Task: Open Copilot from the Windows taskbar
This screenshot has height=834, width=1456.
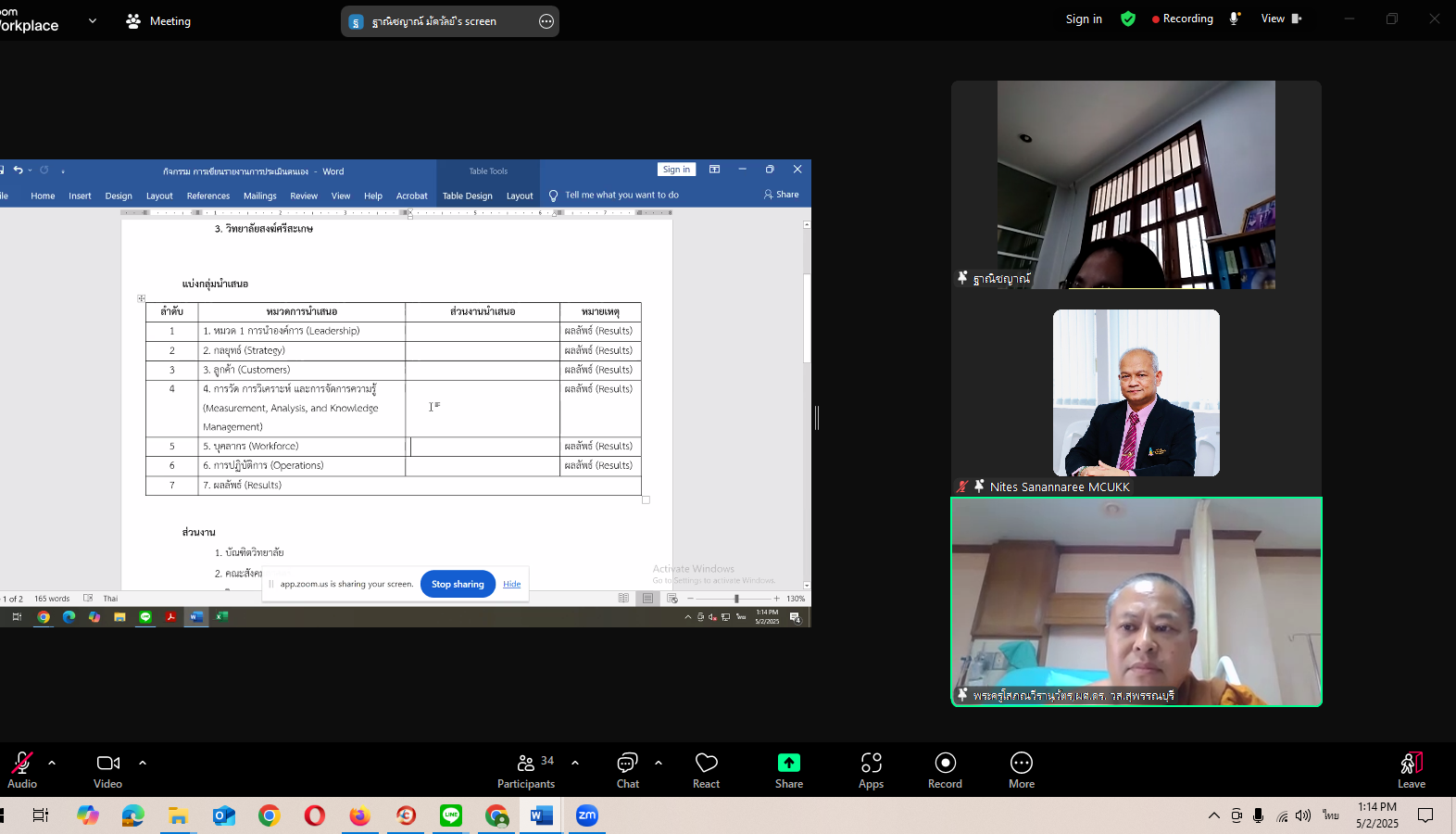Action: [88, 815]
